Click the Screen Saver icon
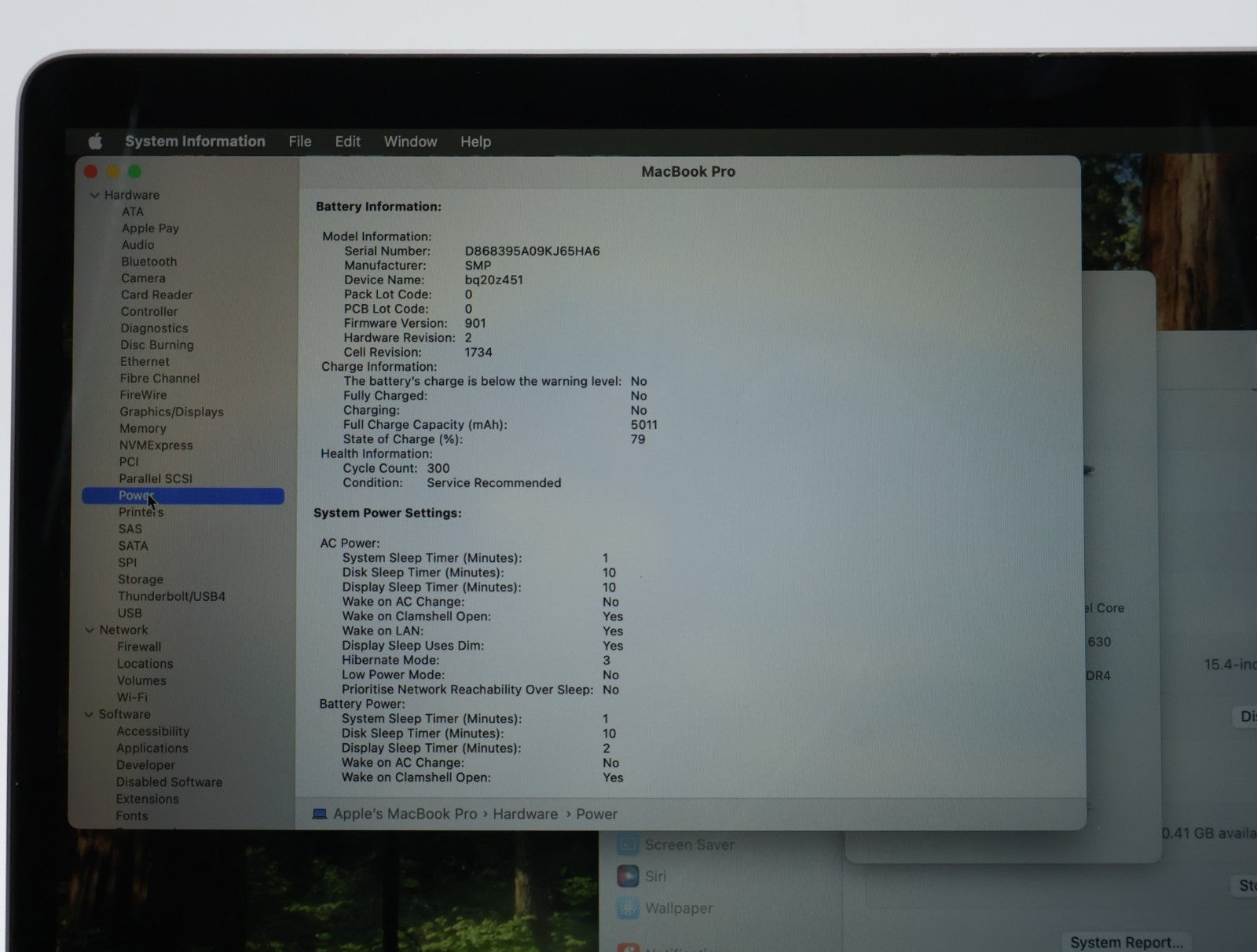The height and width of the screenshot is (952, 1257). coord(628,845)
